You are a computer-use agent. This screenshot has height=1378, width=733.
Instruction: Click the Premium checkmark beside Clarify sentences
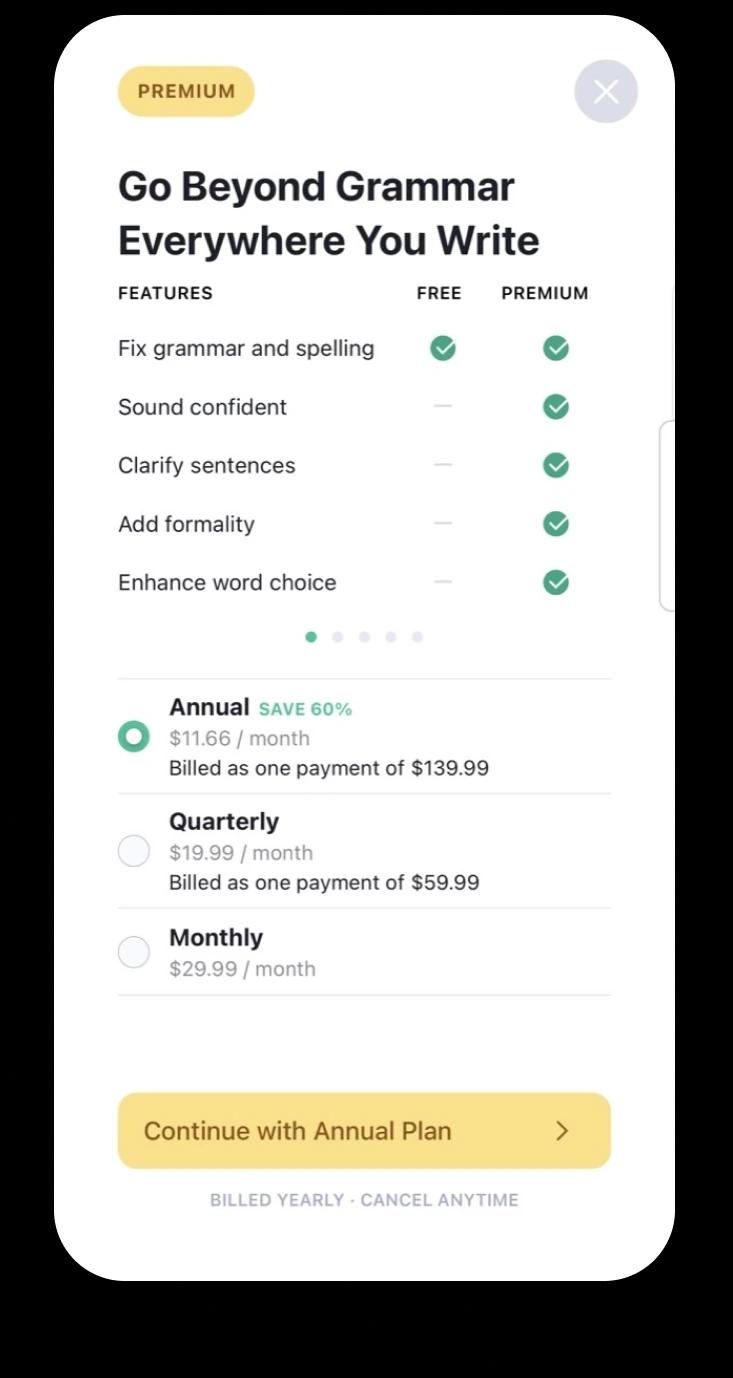pyautogui.click(x=556, y=465)
